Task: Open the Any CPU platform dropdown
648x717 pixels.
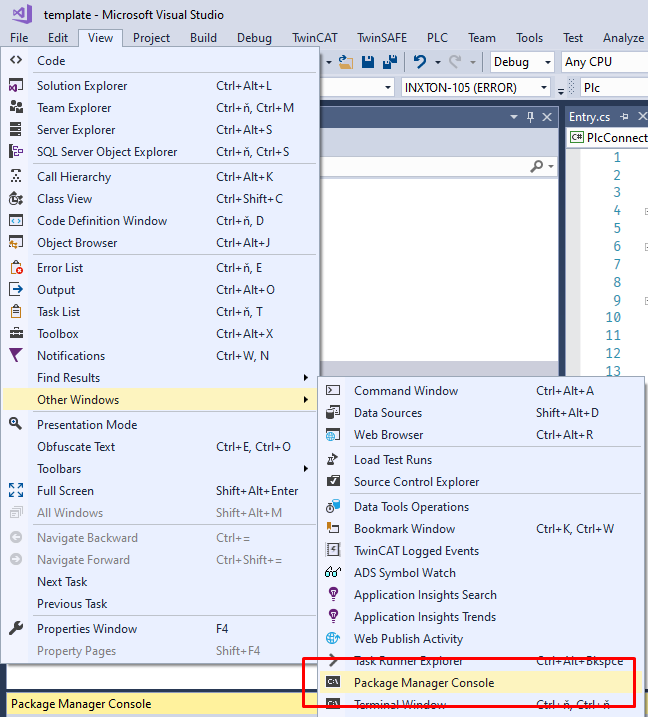Action: click(605, 62)
